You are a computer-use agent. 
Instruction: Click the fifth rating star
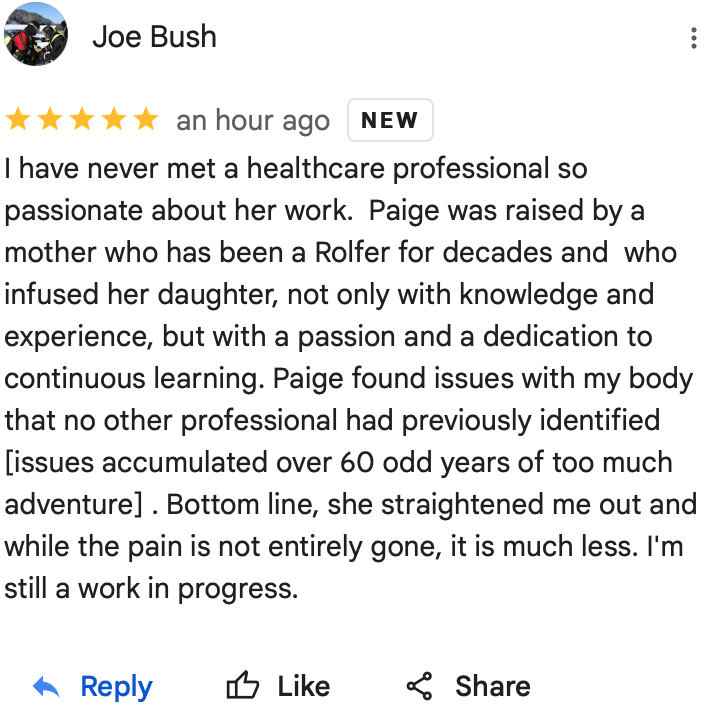pos(146,120)
